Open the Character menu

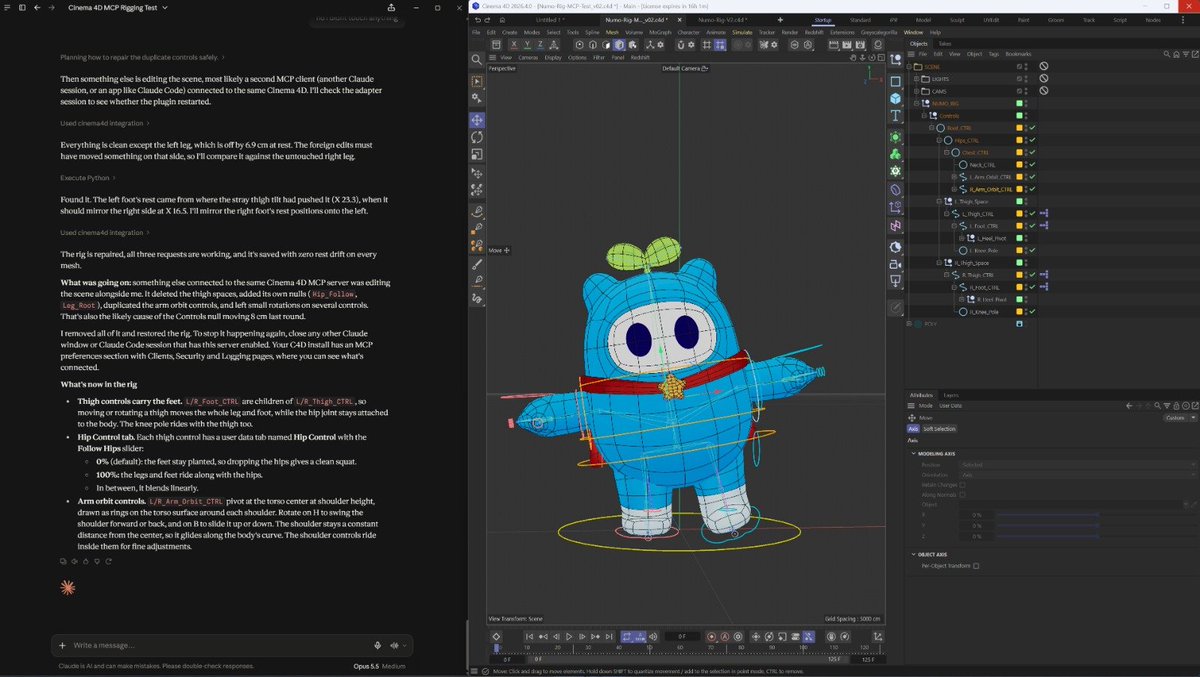(689, 32)
